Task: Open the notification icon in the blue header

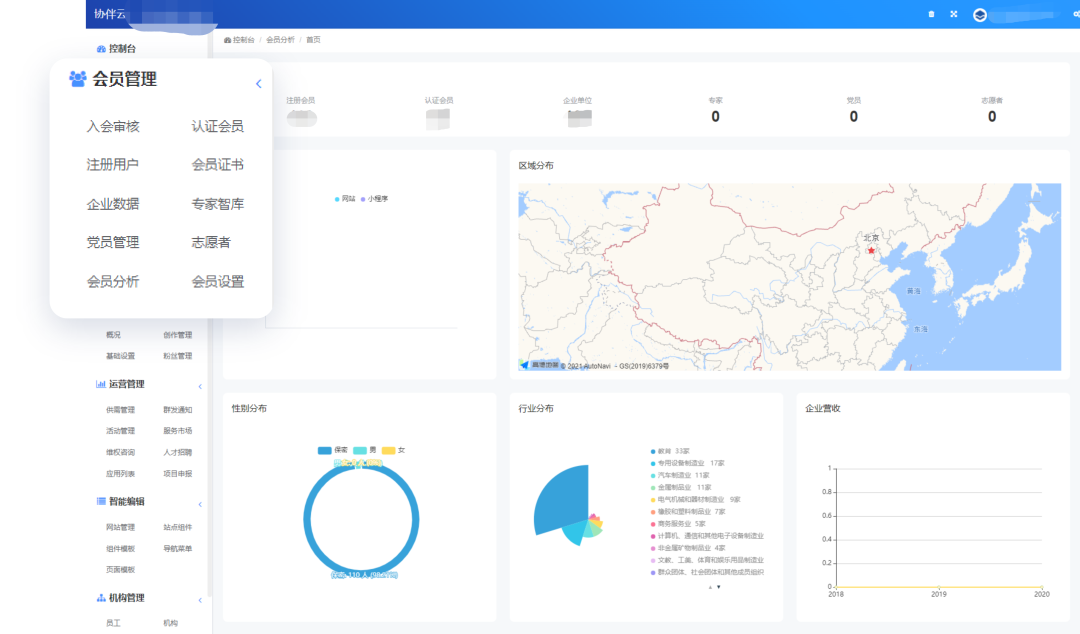Action: pos(932,14)
